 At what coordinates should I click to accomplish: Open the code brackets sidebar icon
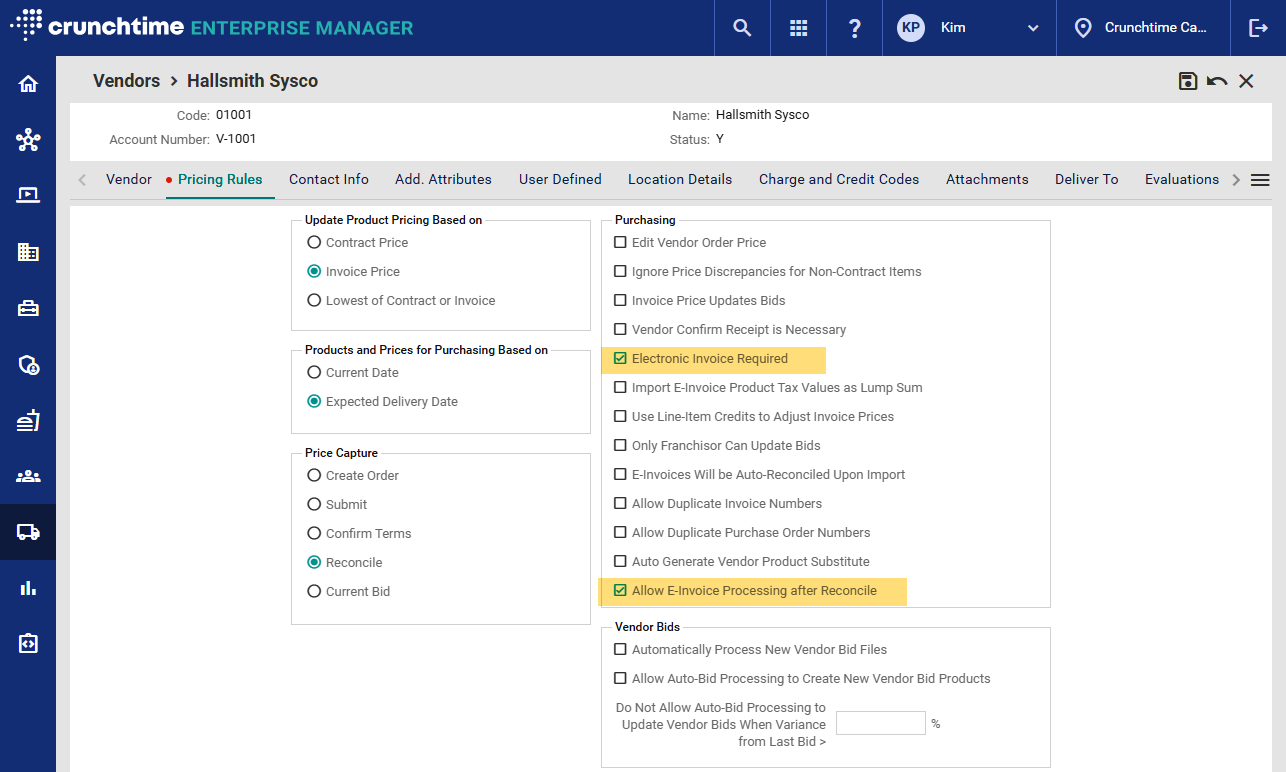tap(28, 644)
